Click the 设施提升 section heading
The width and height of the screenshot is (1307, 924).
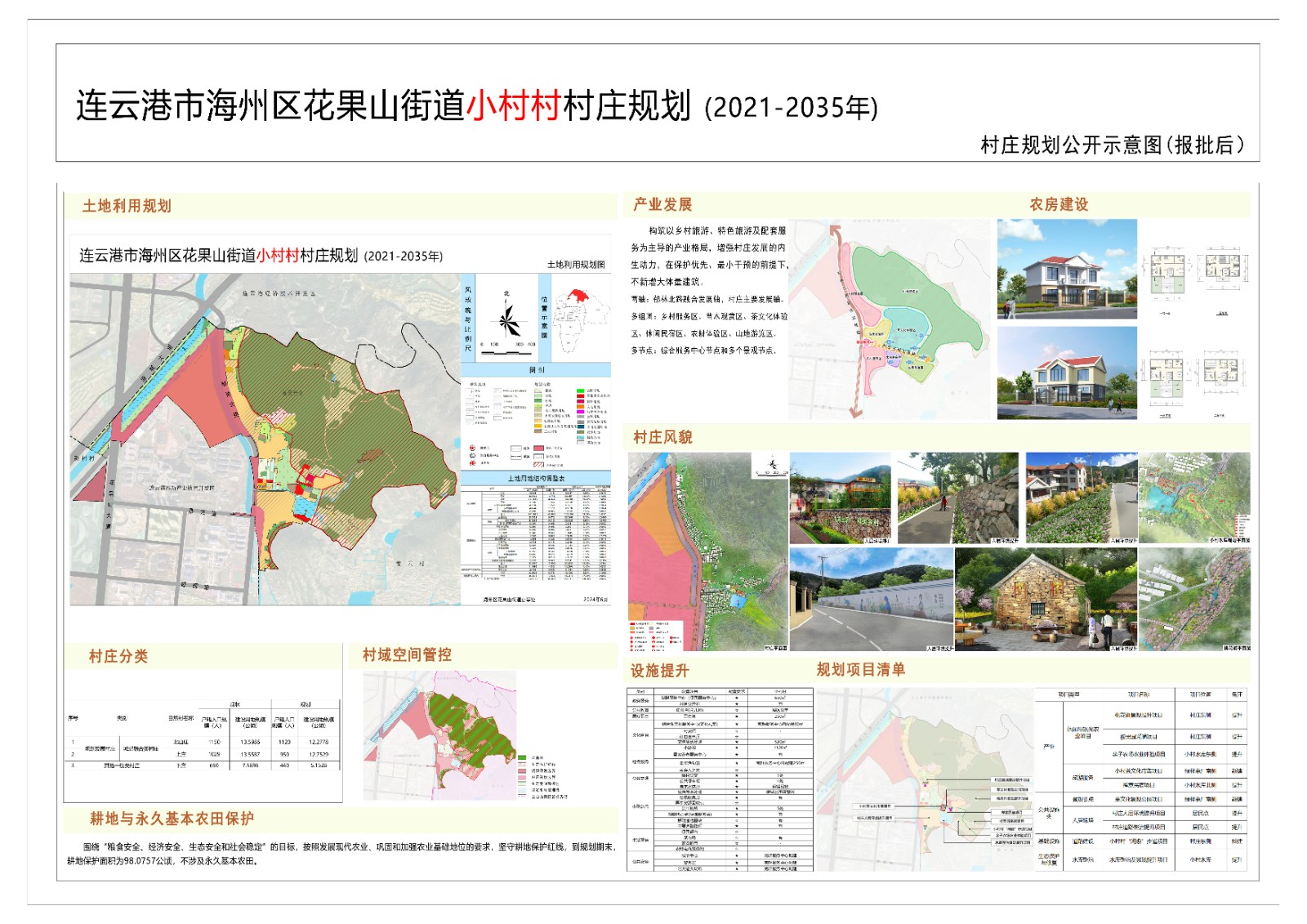(x=659, y=671)
